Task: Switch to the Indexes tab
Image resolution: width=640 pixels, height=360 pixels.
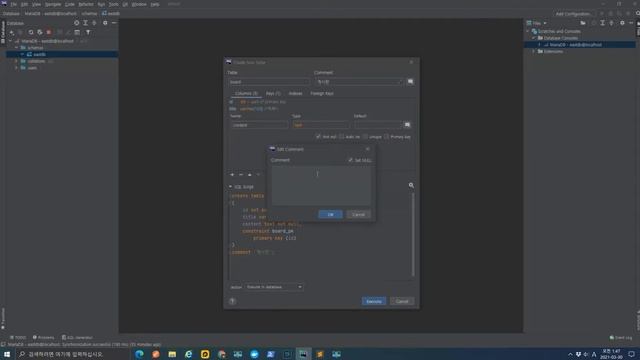Action: tap(296, 93)
